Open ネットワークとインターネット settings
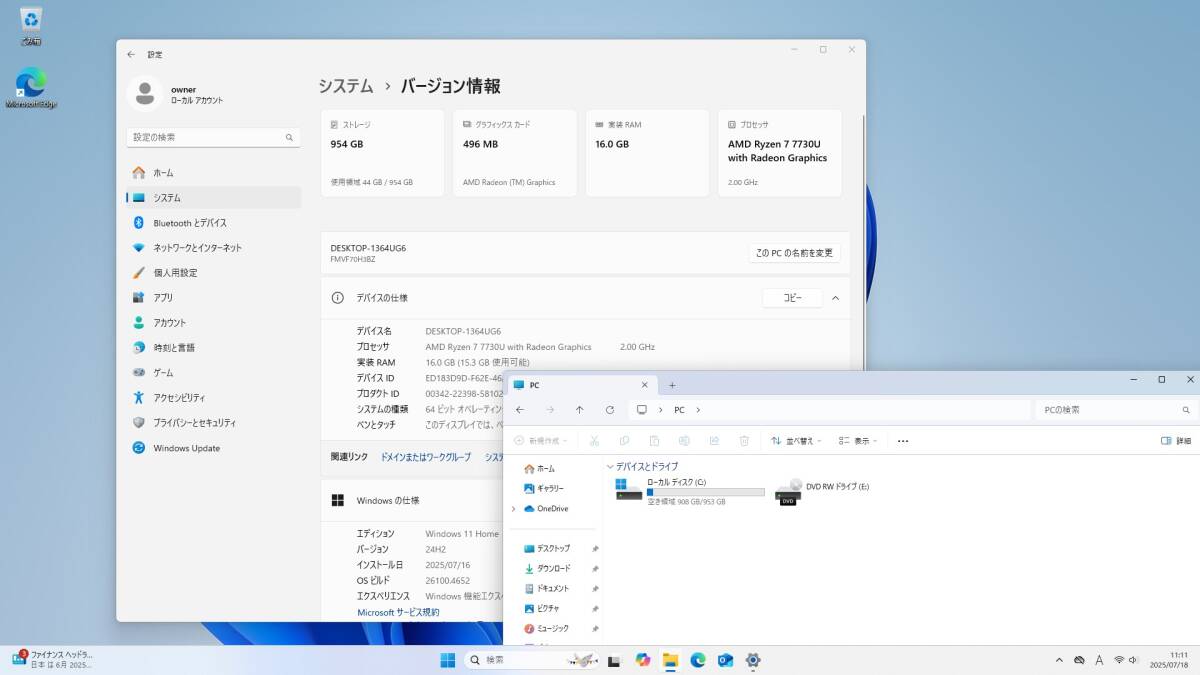1200x675 pixels. pos(213,248)
